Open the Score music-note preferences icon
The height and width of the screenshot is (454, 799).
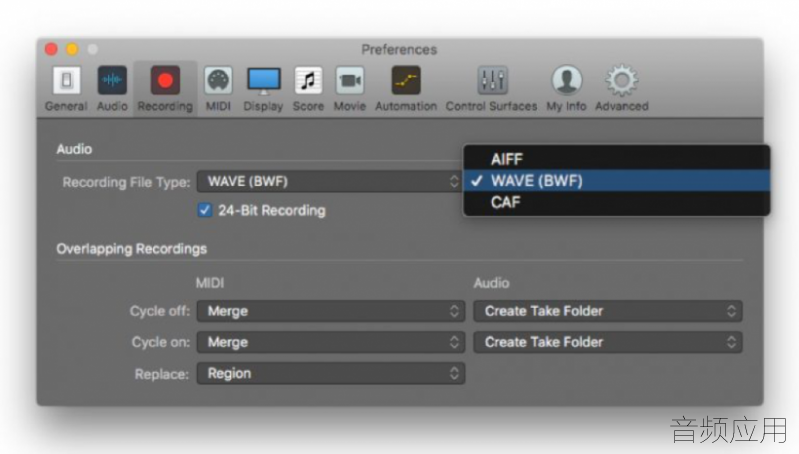pos(308,81)
